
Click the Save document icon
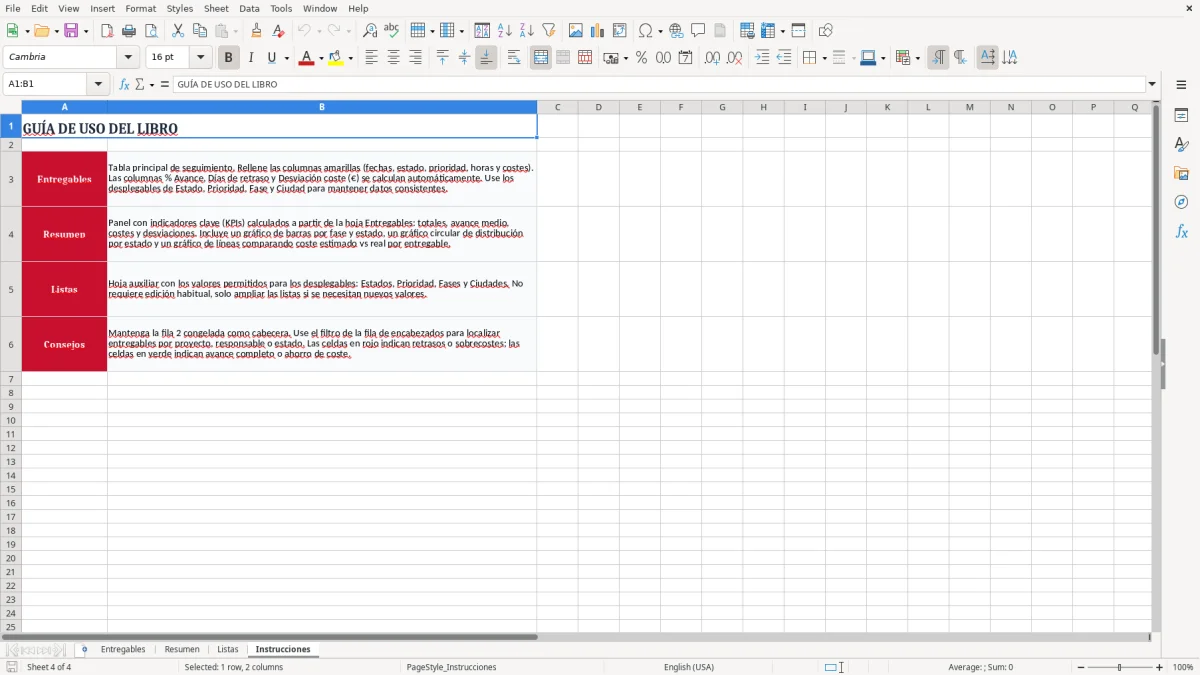[x=70, y=31]
